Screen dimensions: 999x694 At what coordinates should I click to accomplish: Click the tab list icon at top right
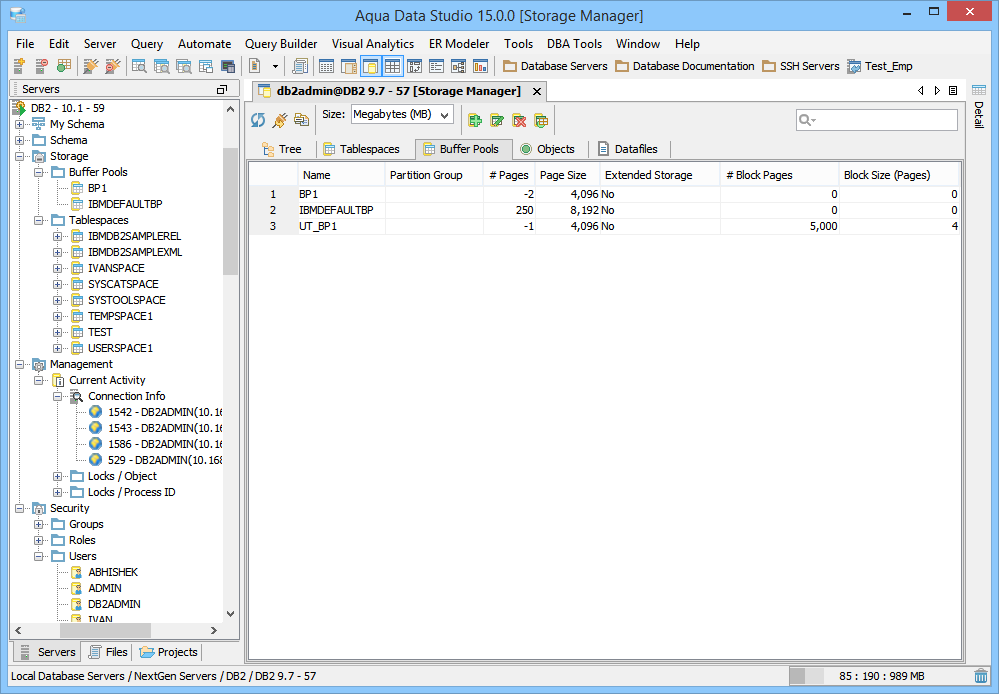[x=953, y=90]
